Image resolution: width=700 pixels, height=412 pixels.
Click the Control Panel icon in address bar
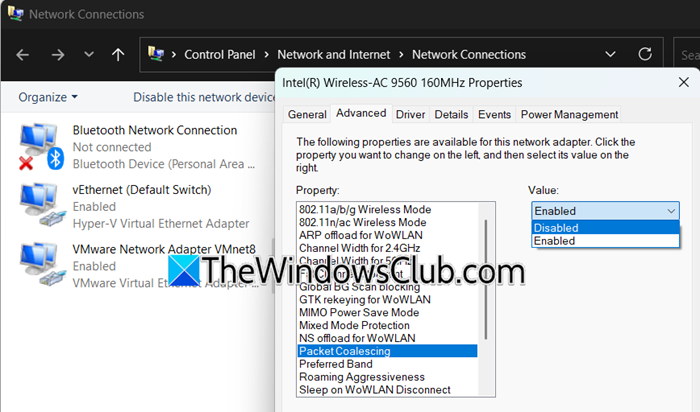pos(158,55)
